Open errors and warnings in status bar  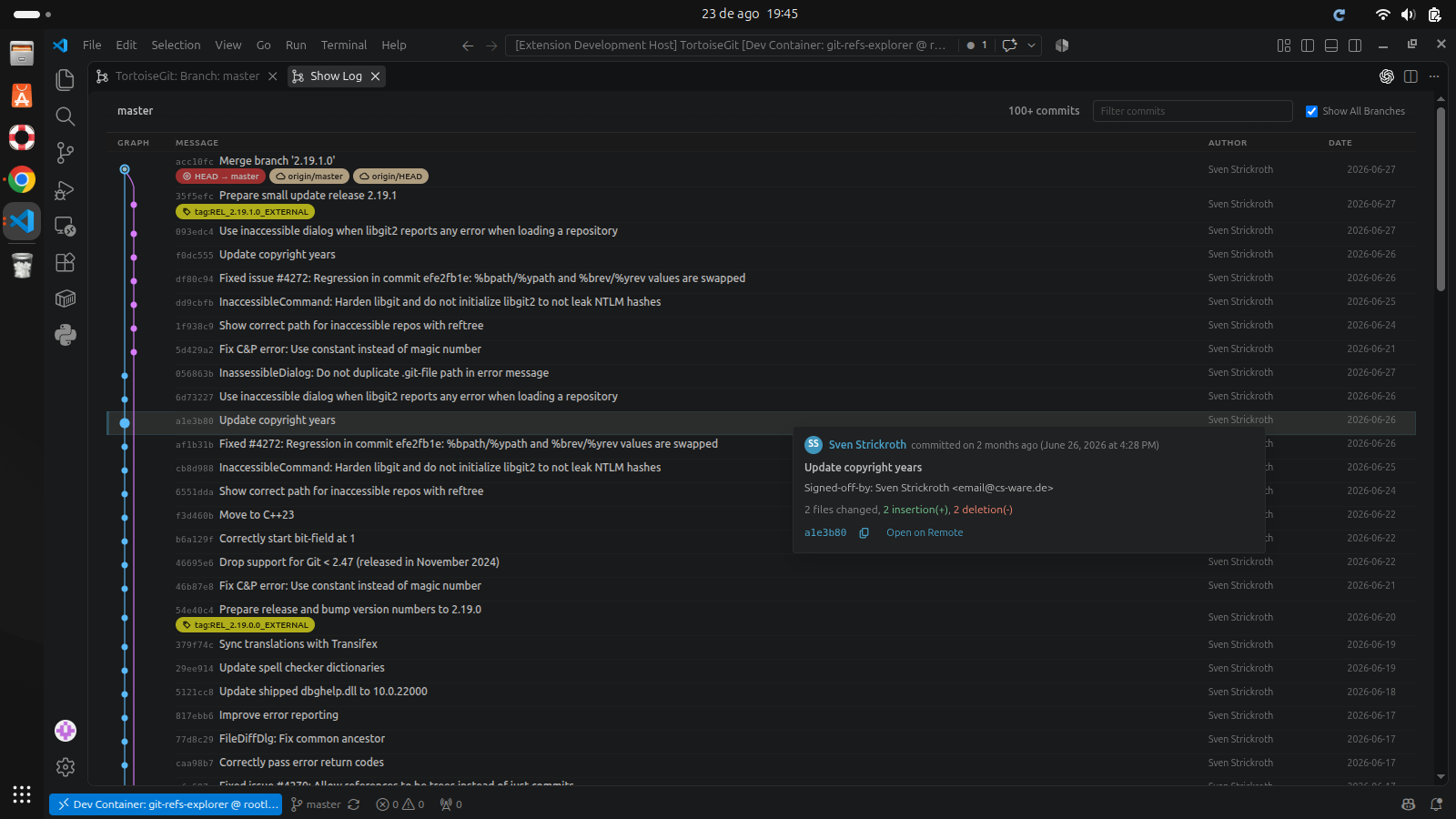point(400,804)
